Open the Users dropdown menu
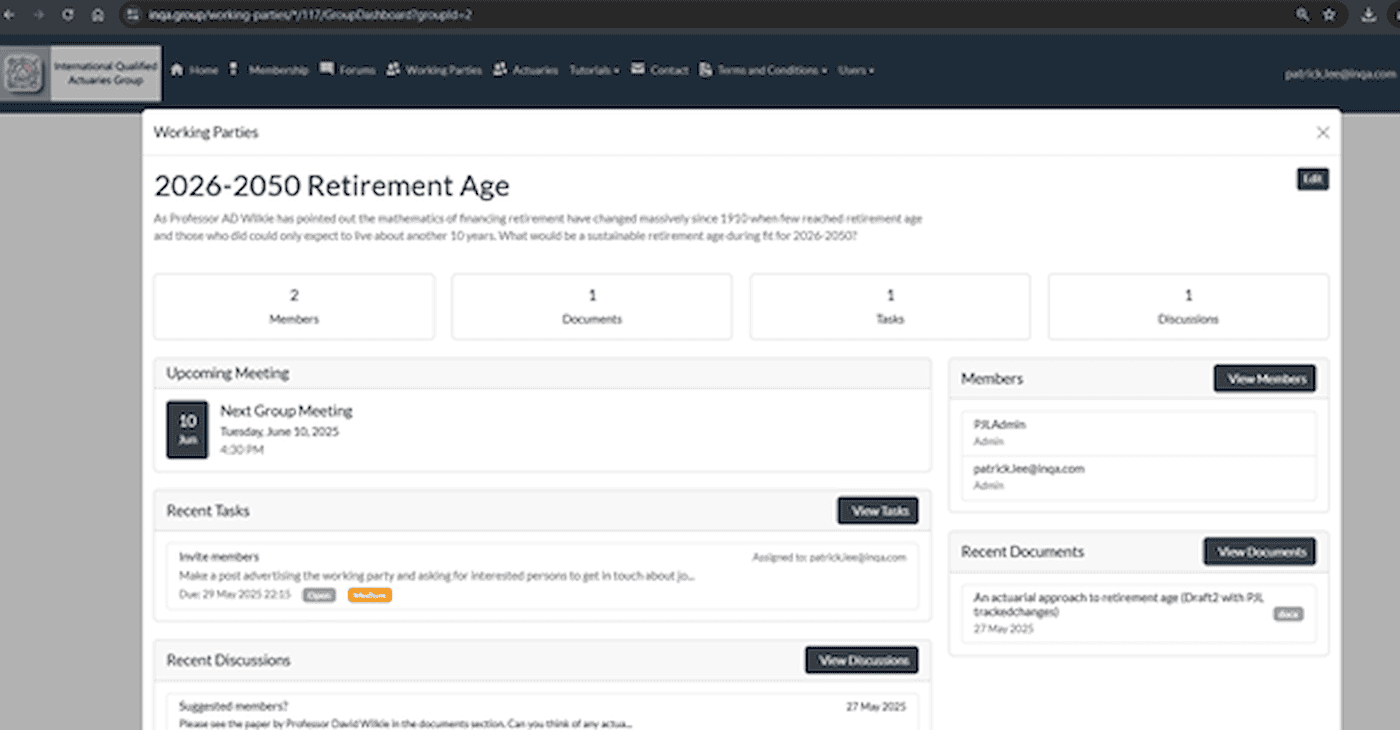The height and width of the screenshot is (730, 1400). [x=856, y=71]
